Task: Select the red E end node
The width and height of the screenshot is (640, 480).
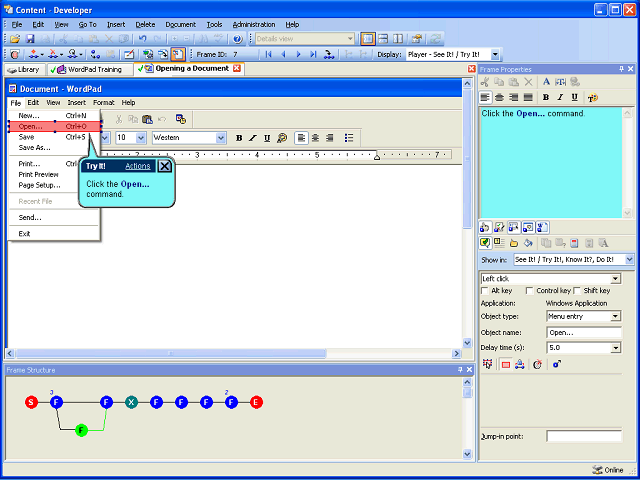Action: tap(256, 402)
